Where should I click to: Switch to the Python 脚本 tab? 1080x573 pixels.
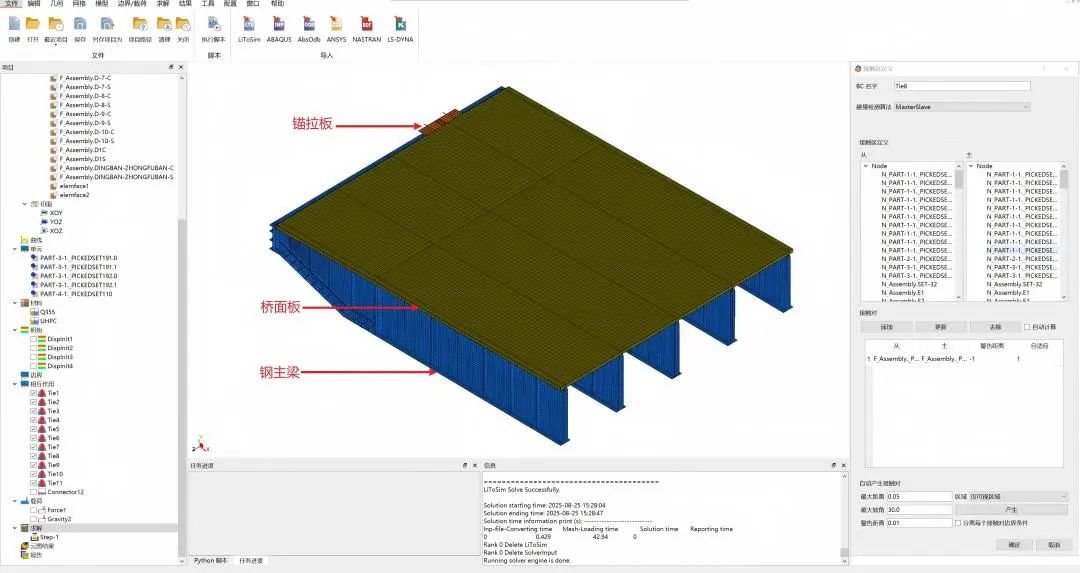pyautogui.click(x=211, y=560)
